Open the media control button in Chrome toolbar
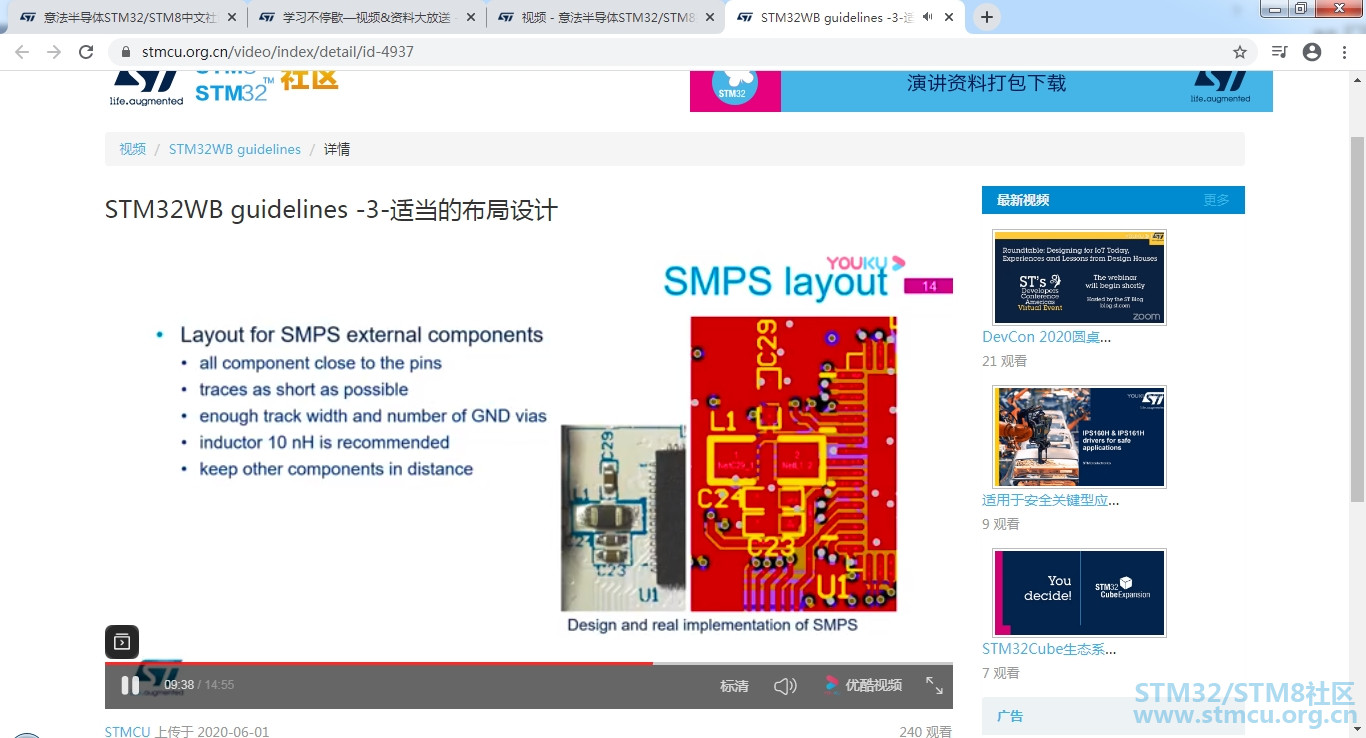 1279,52
